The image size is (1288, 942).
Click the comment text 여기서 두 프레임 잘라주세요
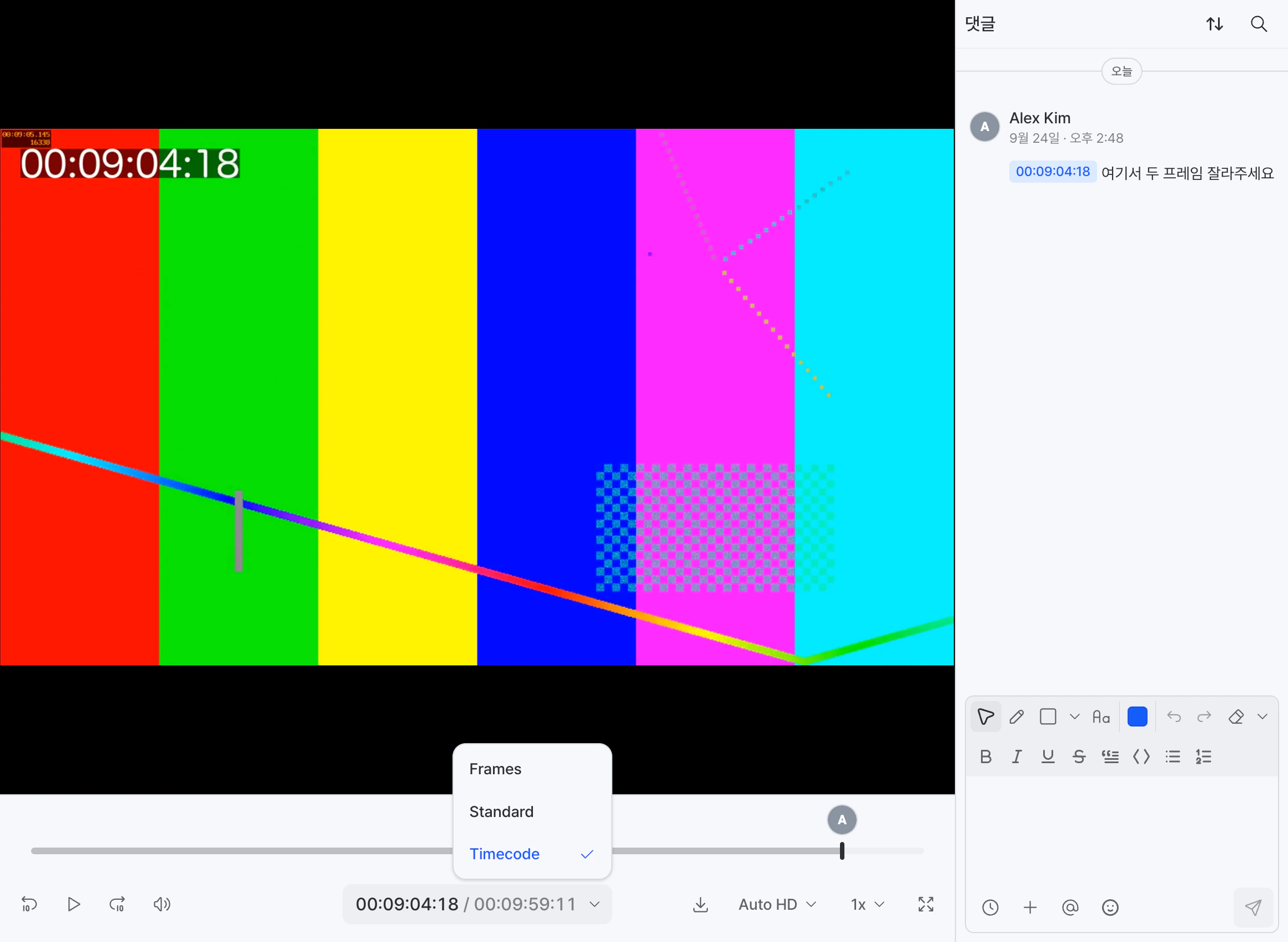(1187, 173)
